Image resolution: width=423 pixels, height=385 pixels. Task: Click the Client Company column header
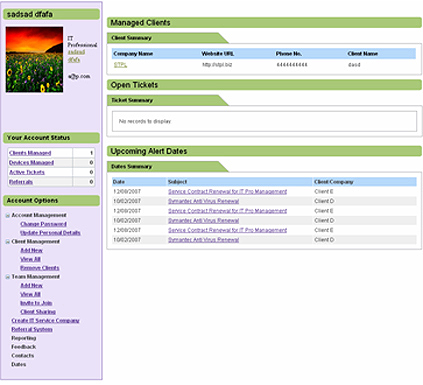(334, 182)
